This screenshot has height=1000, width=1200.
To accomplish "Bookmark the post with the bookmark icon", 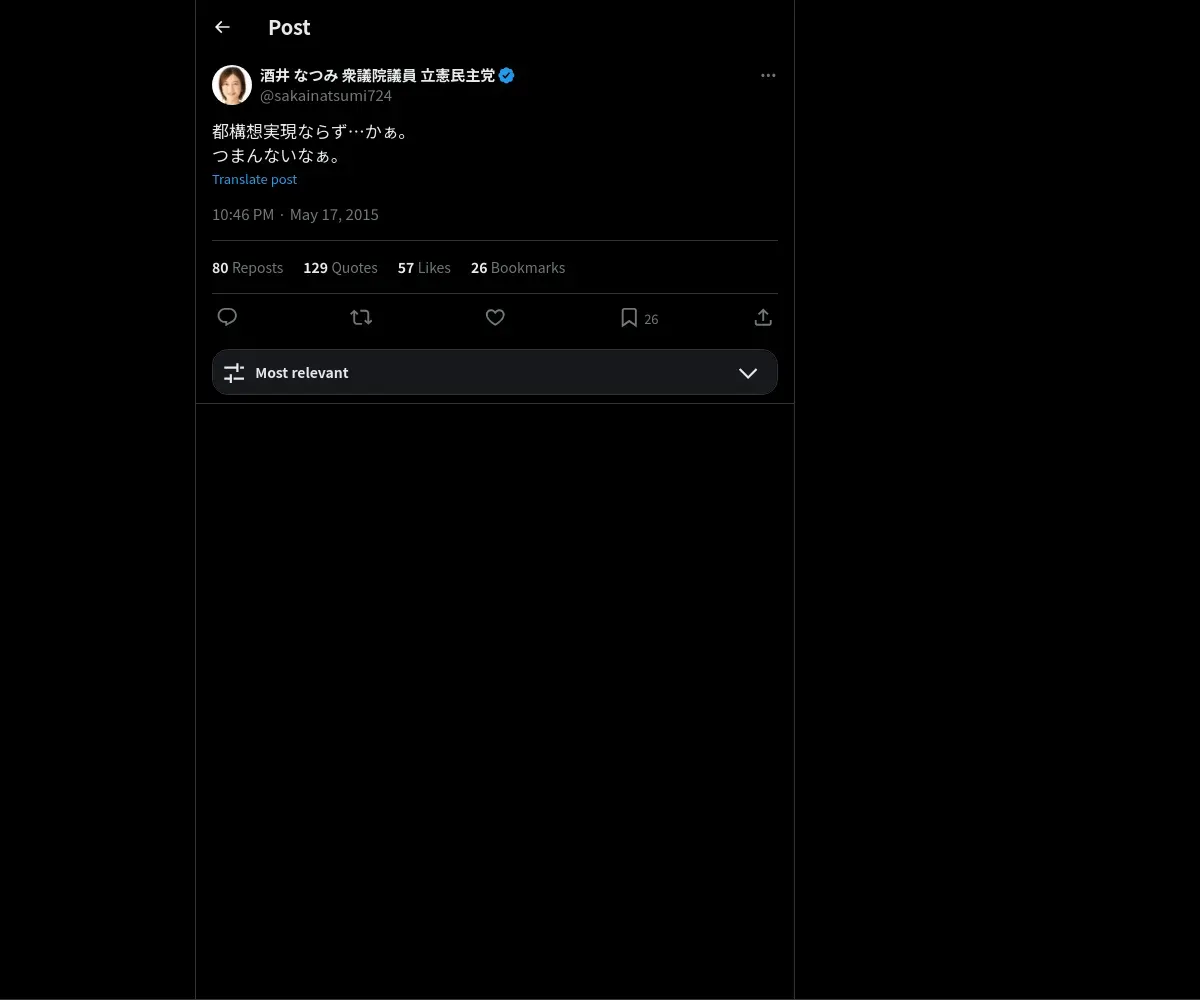I will [629, 317].
